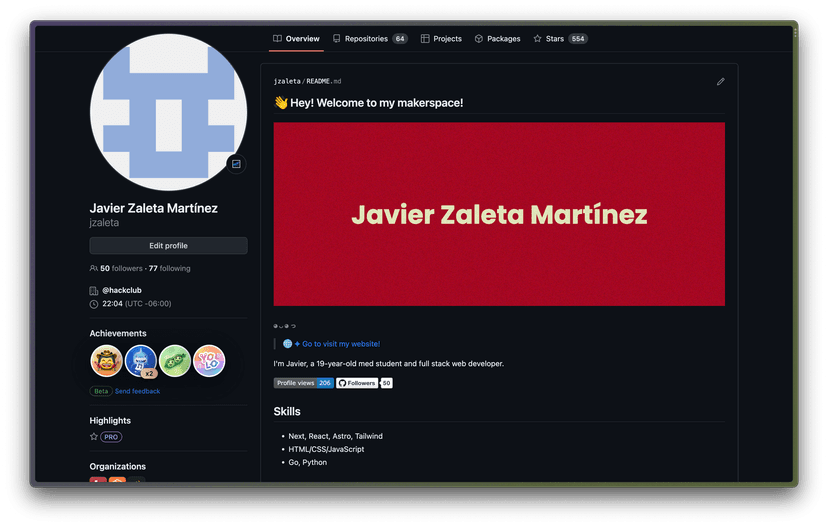Open the Pull Shark x2 achievement badge
The width and height of the screenshot is (828, 527).
[141, 360]
